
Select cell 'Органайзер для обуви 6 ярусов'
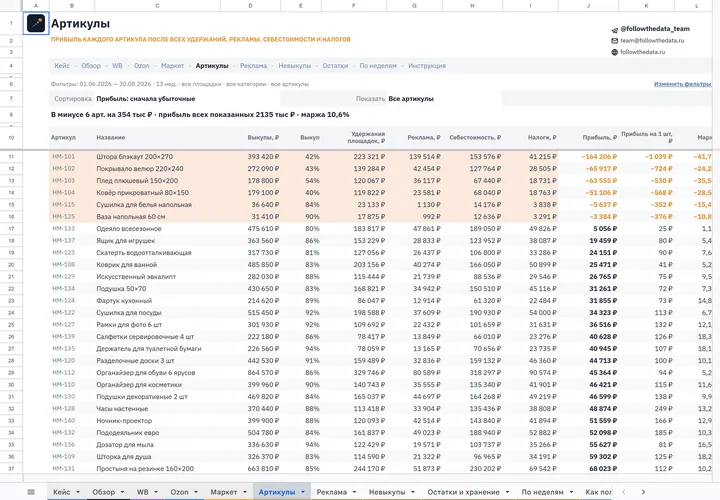[158, 372]
